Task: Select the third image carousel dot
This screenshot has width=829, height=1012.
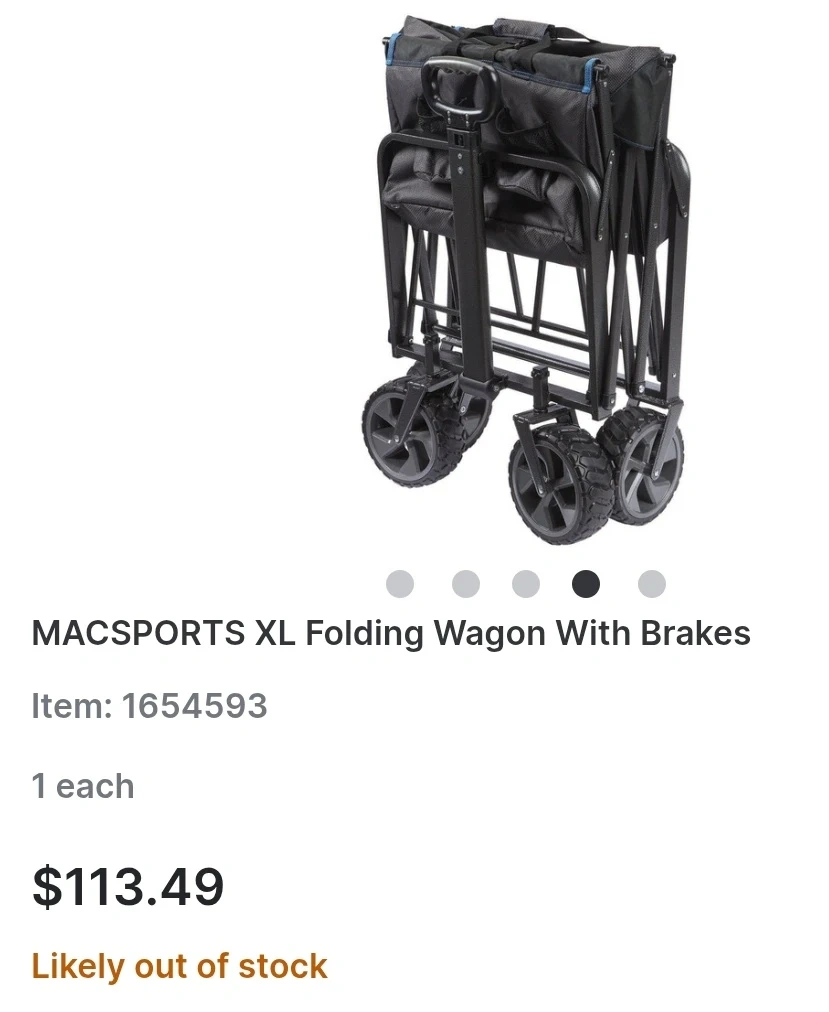Action: [x=526, y=584]
